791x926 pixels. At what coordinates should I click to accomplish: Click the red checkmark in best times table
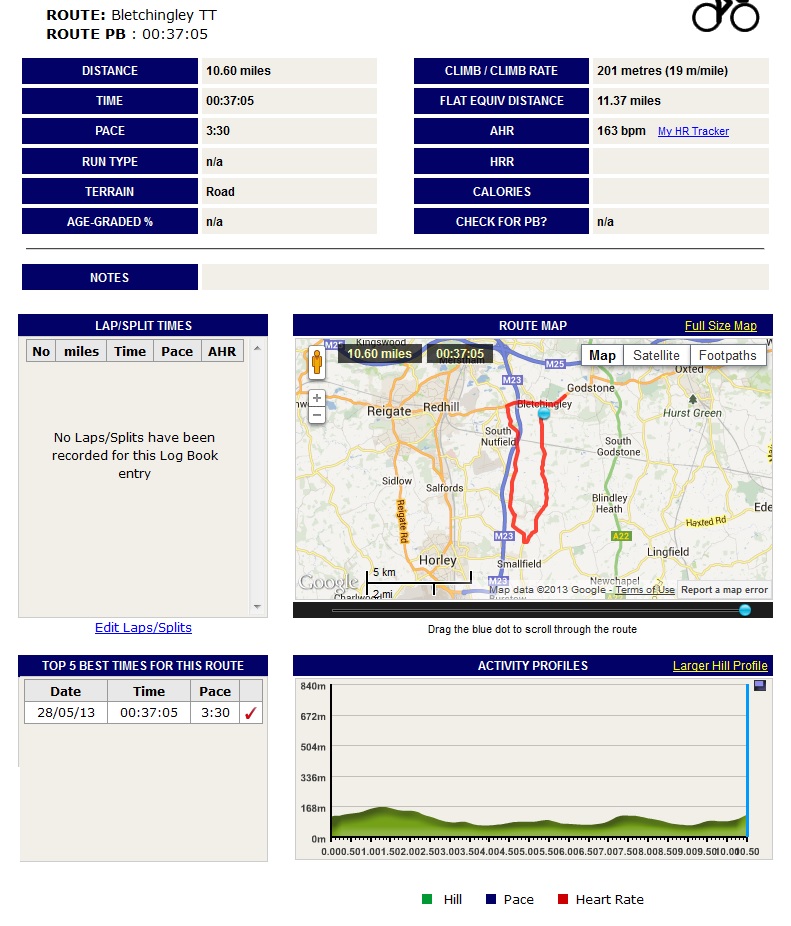[x=251, y=713]
